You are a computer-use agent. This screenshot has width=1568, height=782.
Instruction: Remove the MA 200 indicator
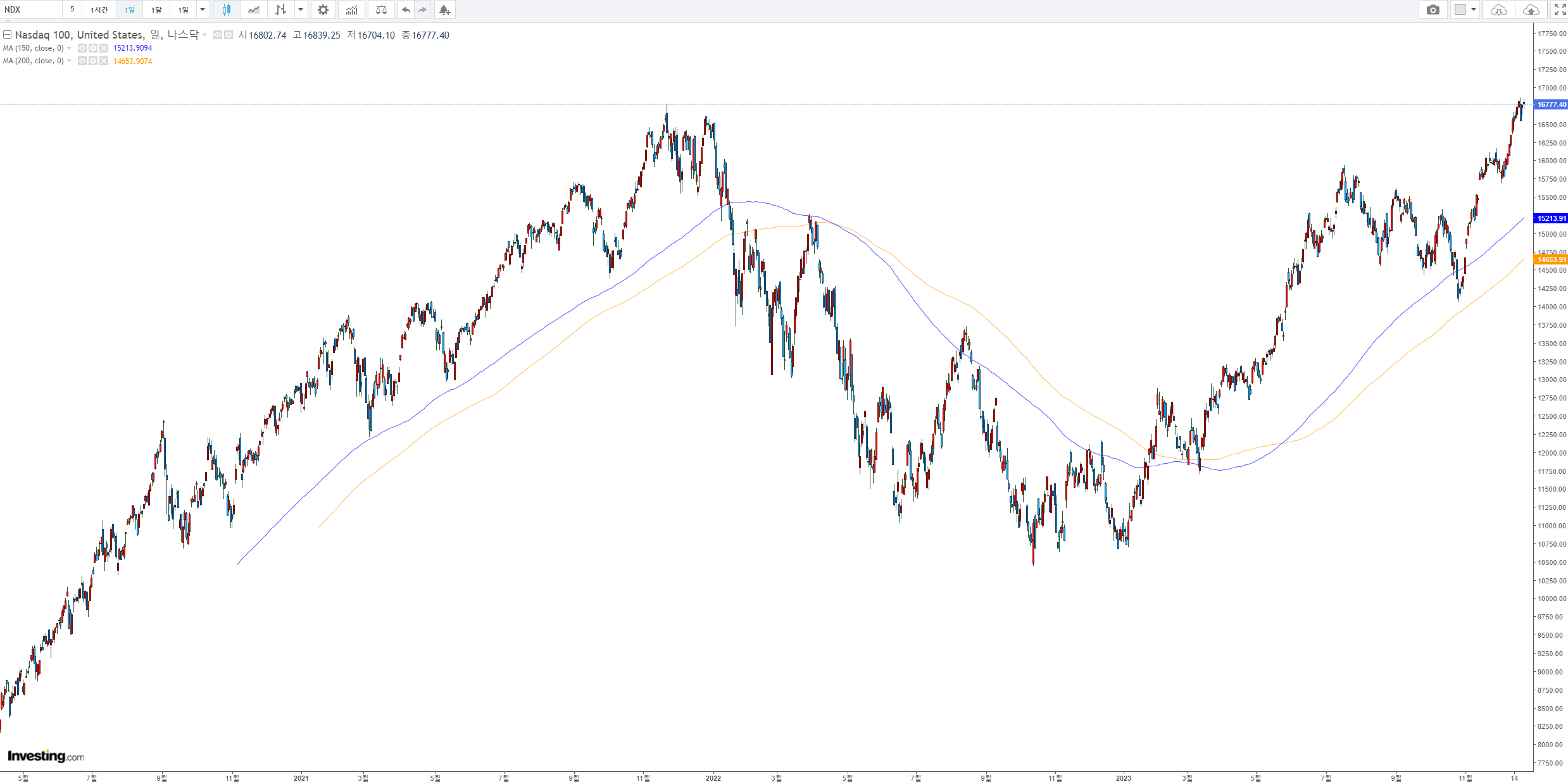(104, 61)
